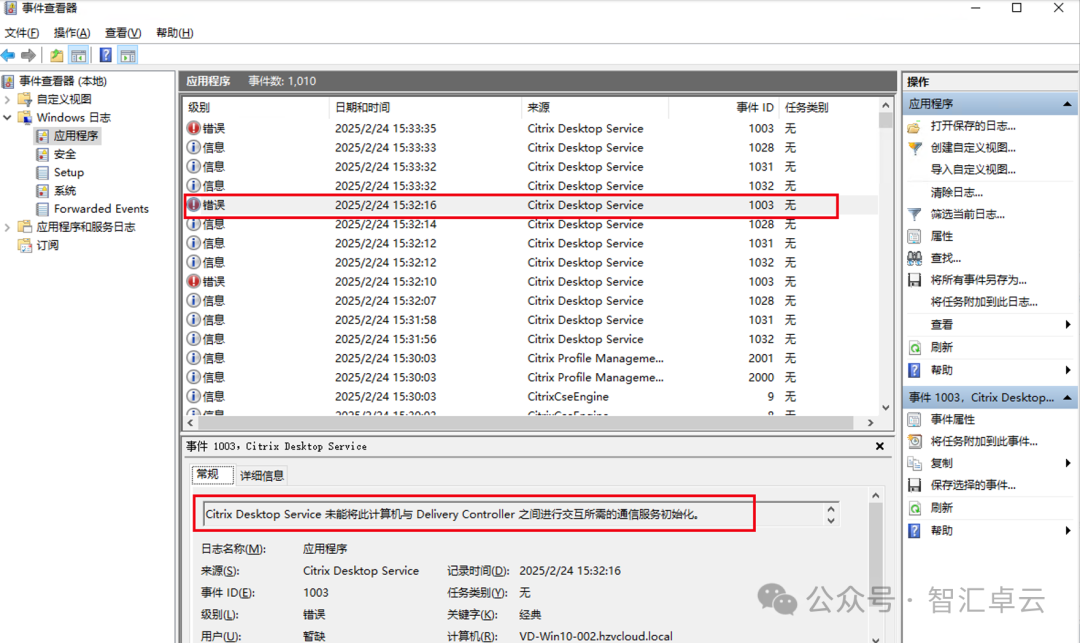Click the lower 刷新 refresh icon
The image size is (1080, 643).
[x=915, y=508]
